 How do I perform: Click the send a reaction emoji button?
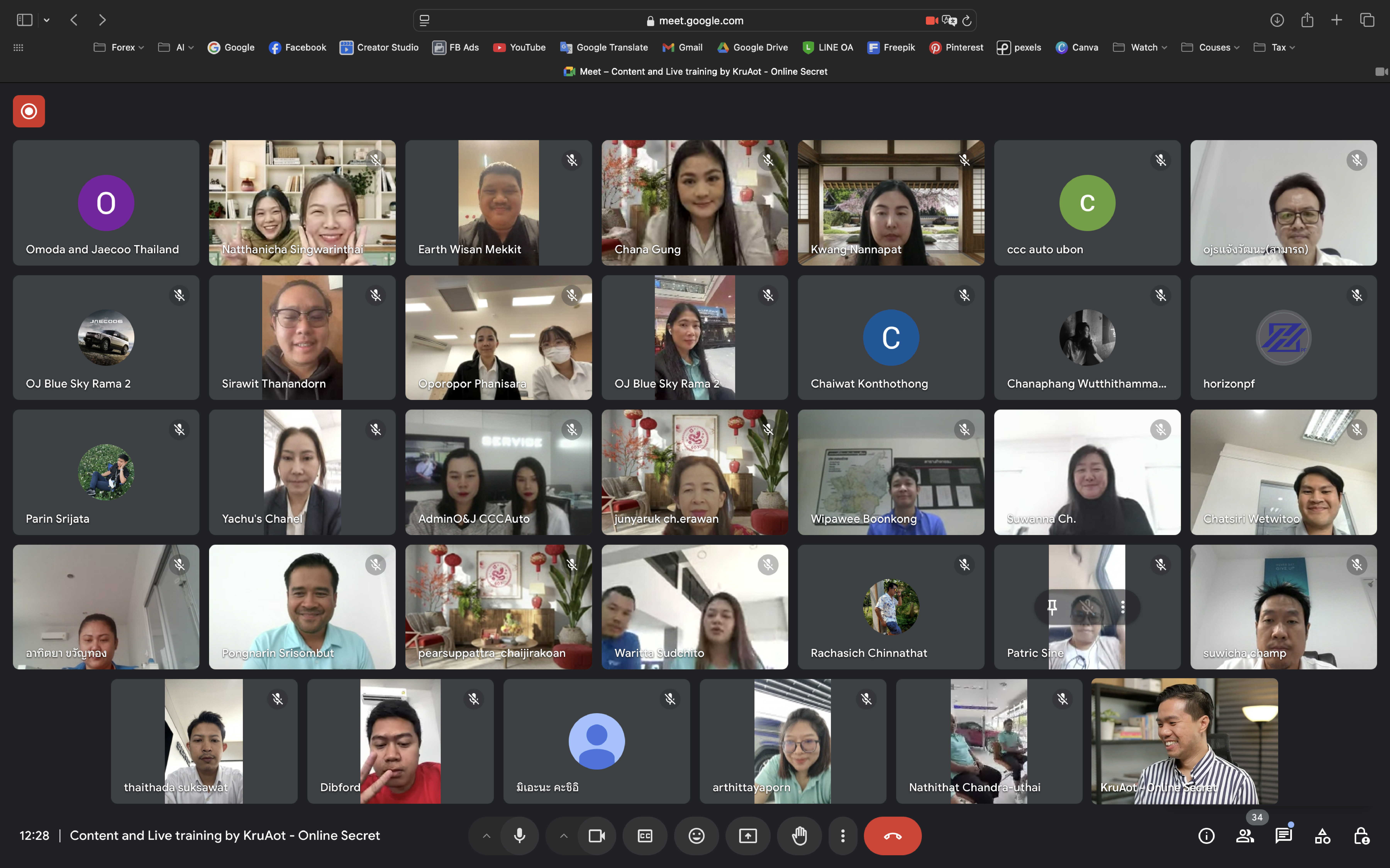(696, 836)
